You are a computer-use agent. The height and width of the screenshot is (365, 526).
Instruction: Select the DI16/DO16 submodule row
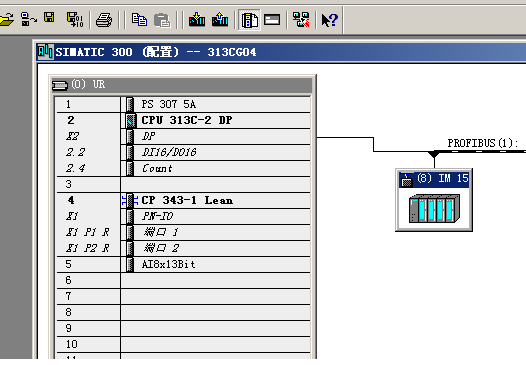point(183,152)
